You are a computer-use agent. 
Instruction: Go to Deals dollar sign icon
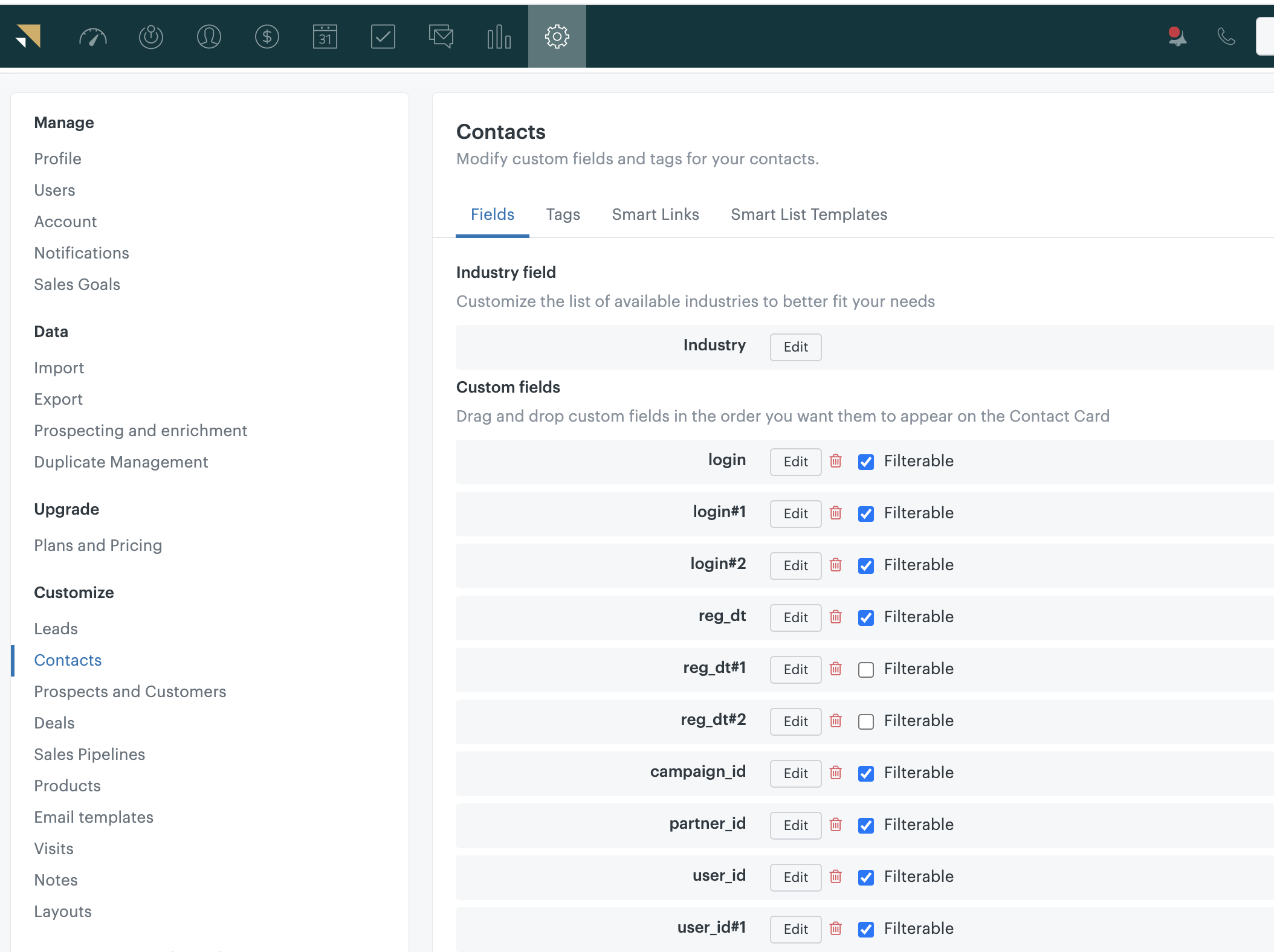[267, 37]
